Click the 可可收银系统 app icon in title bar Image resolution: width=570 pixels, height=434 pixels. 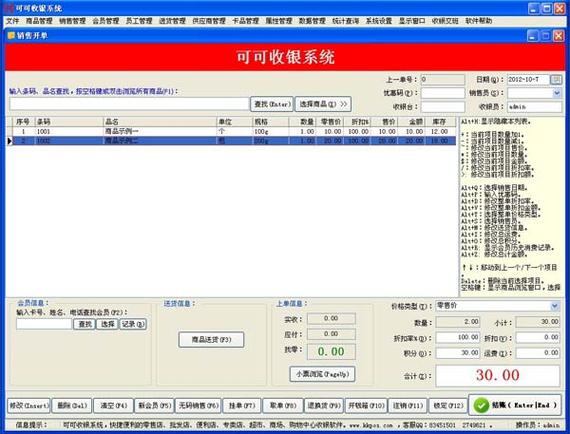tap(8, 8)
